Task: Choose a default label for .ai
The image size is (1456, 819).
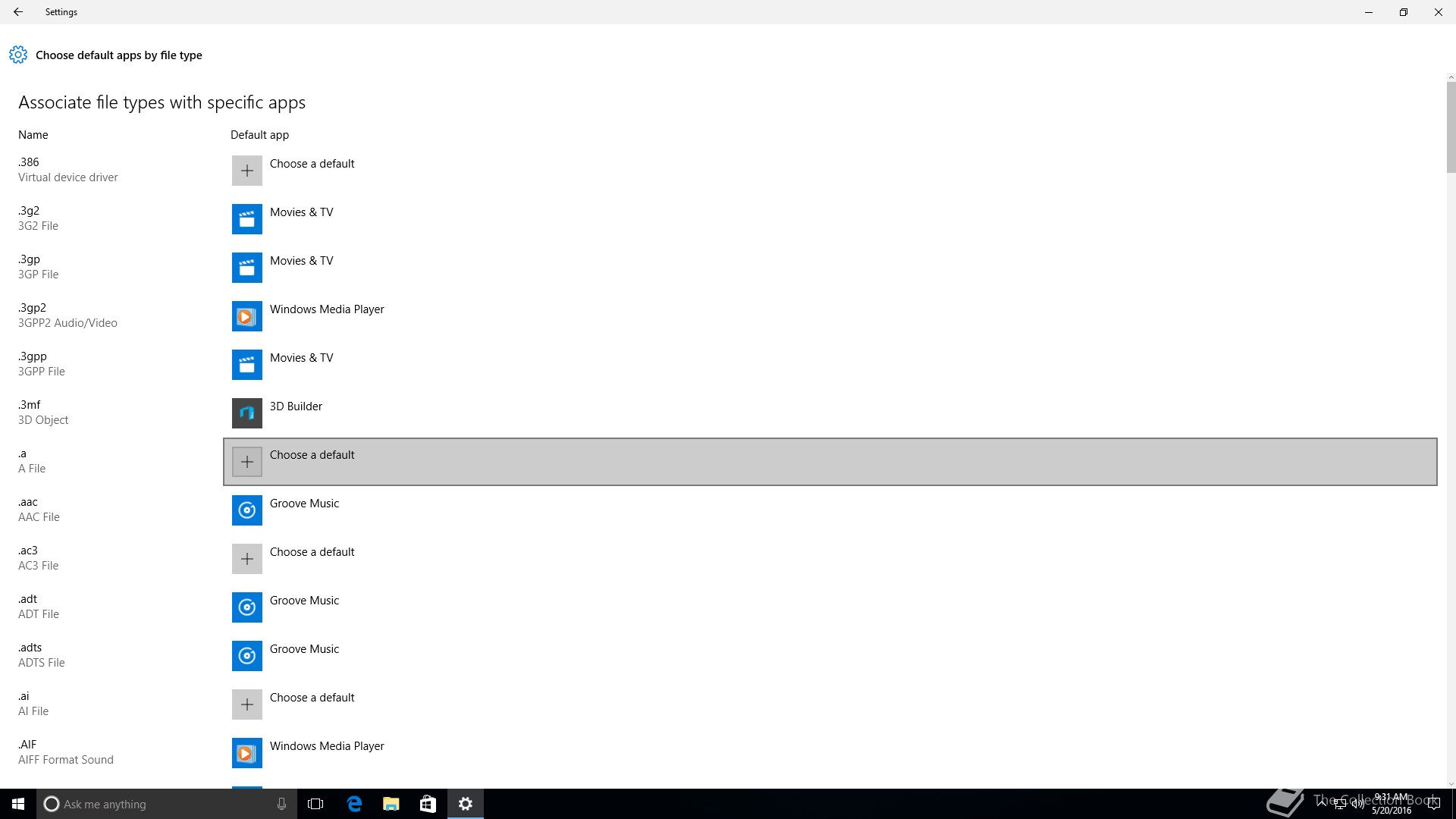Action: (x=312, y=698)
